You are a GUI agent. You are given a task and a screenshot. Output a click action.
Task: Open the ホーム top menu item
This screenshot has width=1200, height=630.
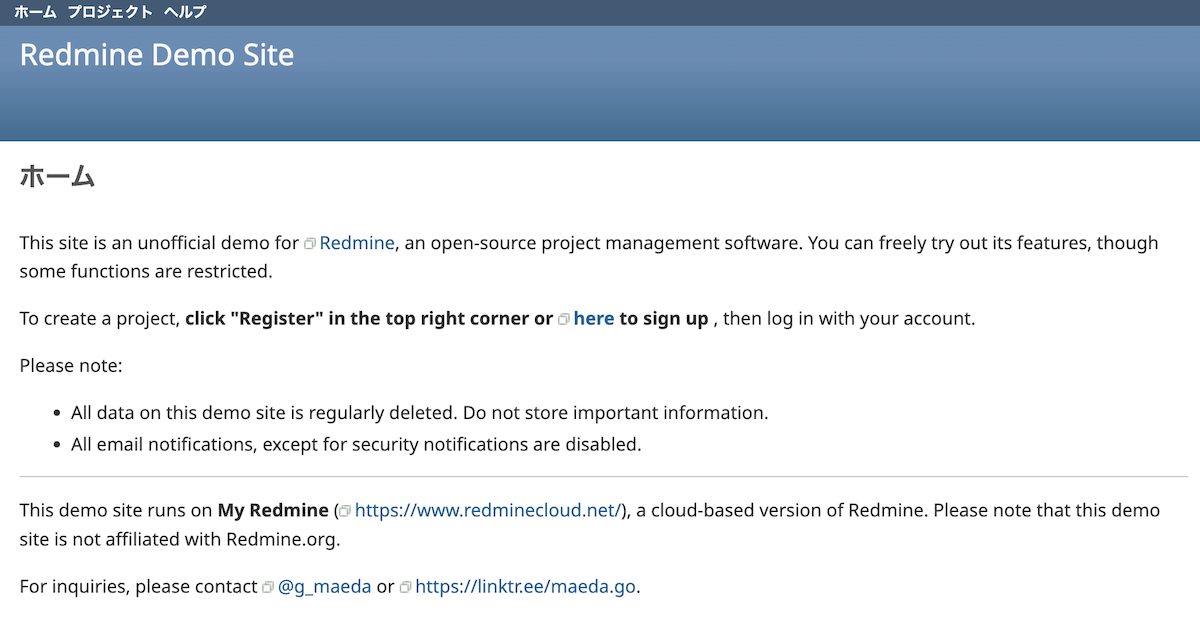35,12
